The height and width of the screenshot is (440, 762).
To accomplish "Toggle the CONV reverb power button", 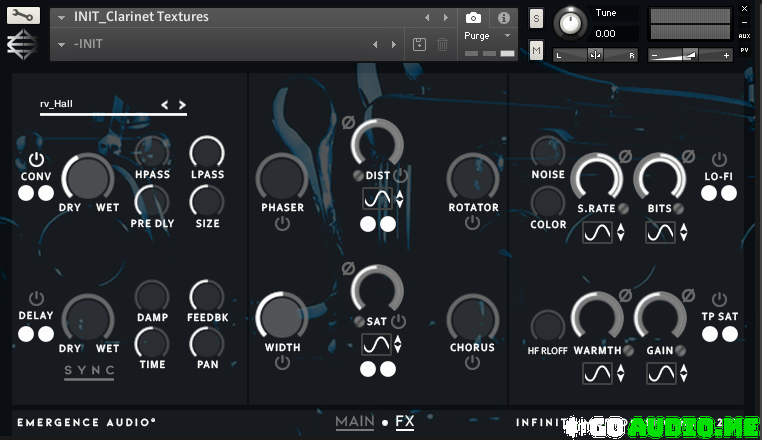I will pyautogui.click(x=36, y=159).
